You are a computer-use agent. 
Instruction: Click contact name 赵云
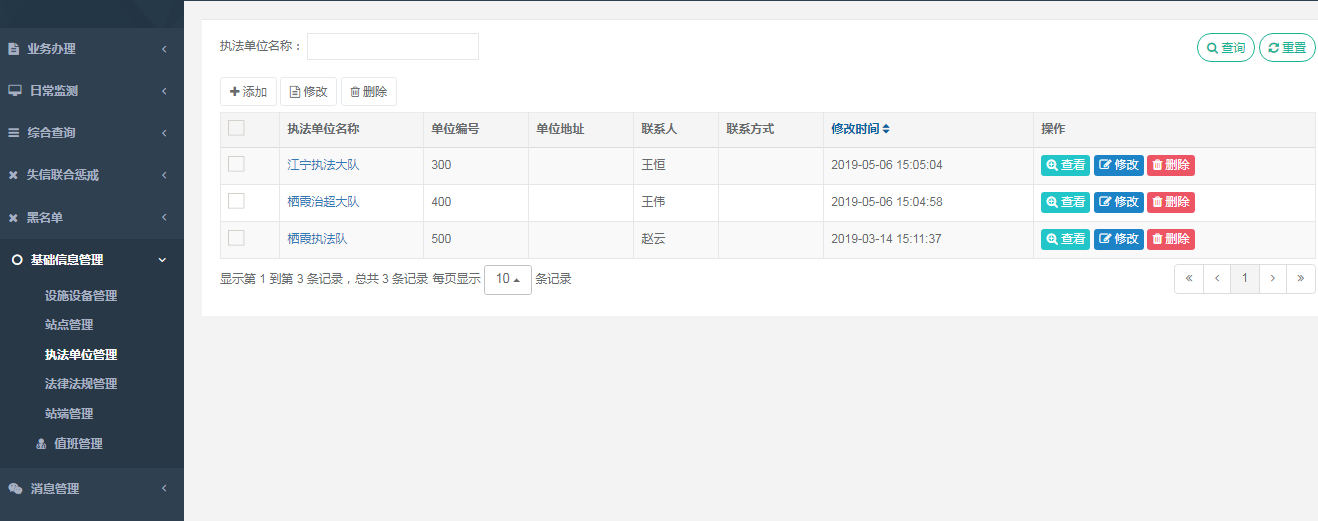653,239
